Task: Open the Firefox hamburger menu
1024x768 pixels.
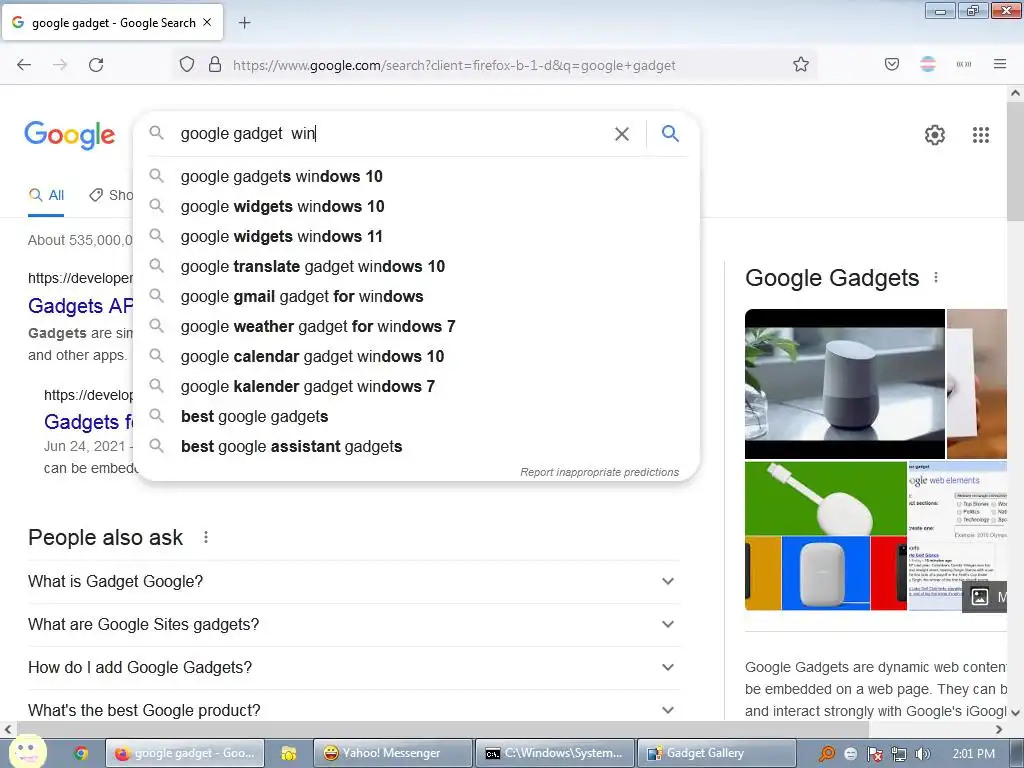Action: pos(1000,64)
